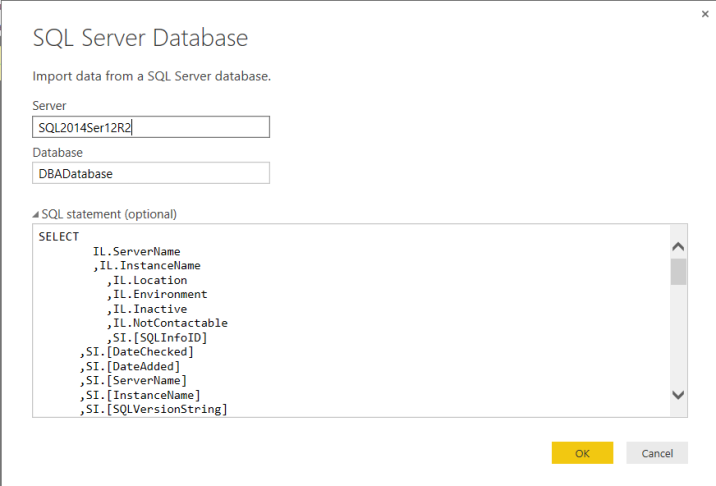Viewport: 716px width, 486px height.
Task: Click the SQL statement scrollbar thumb
Action: 678,271
